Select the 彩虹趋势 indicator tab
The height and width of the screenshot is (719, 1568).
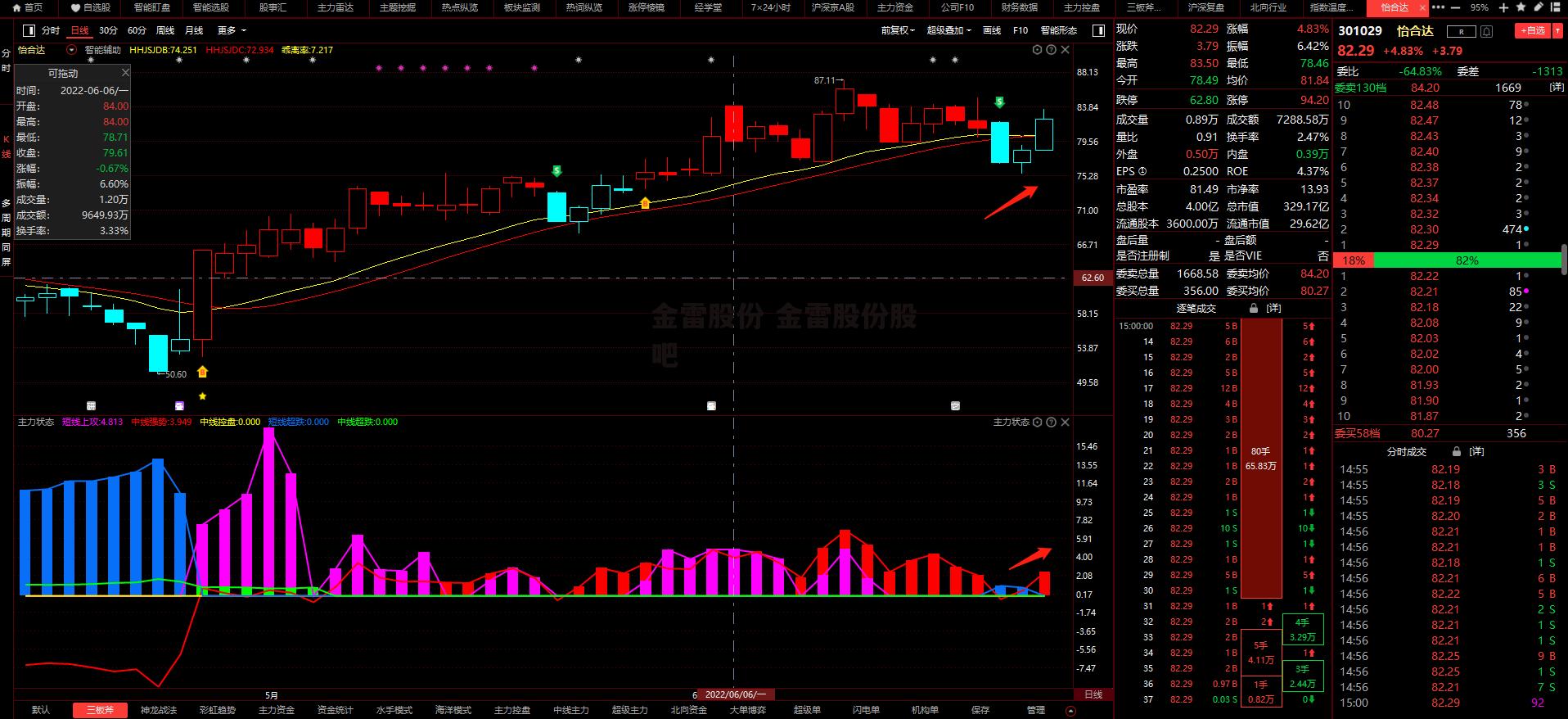click(218, 710)
